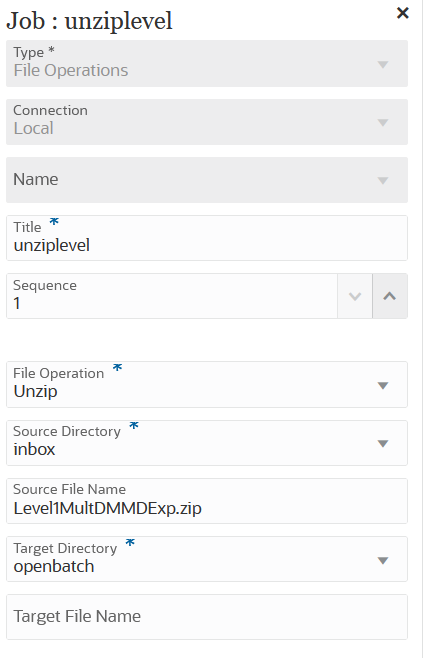Increase Sequence with the up chevron

click(390, 296)
